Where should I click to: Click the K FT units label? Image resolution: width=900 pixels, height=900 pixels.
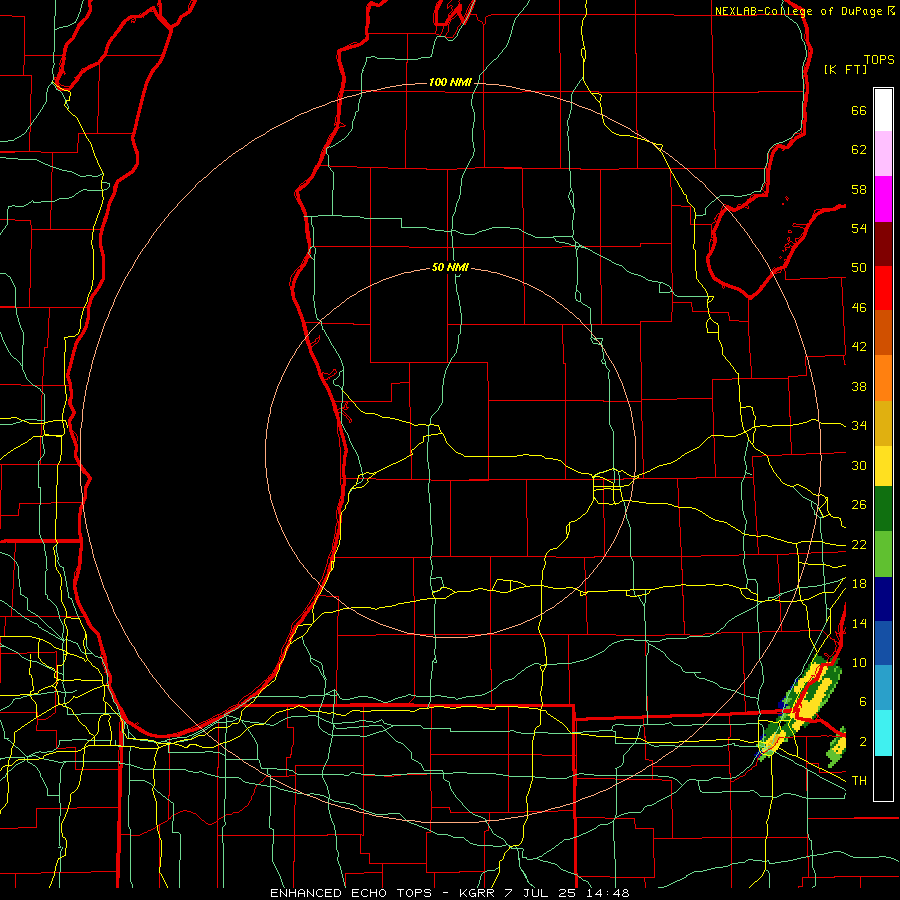(845, 70)
